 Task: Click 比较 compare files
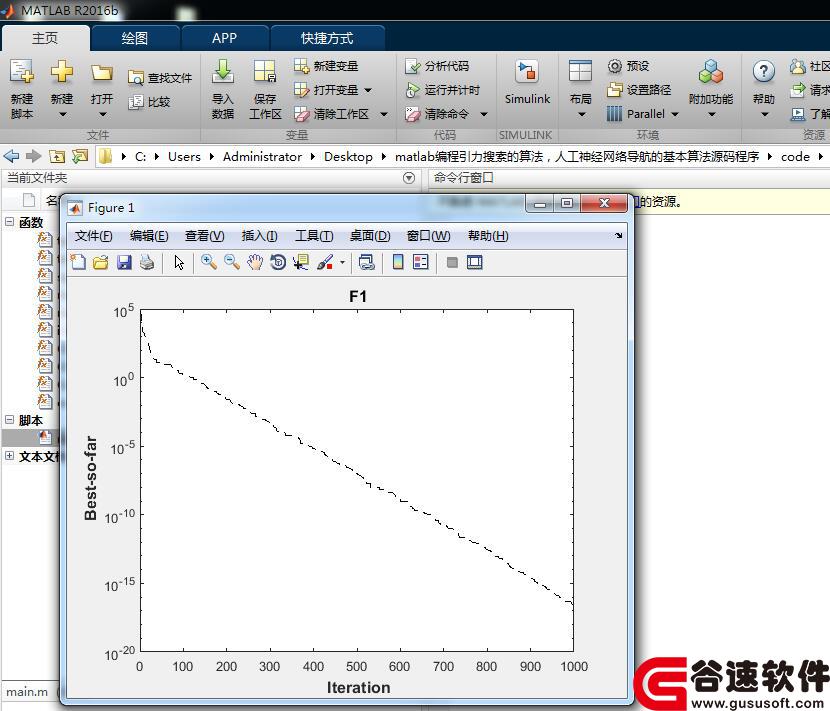click(149, 102)
